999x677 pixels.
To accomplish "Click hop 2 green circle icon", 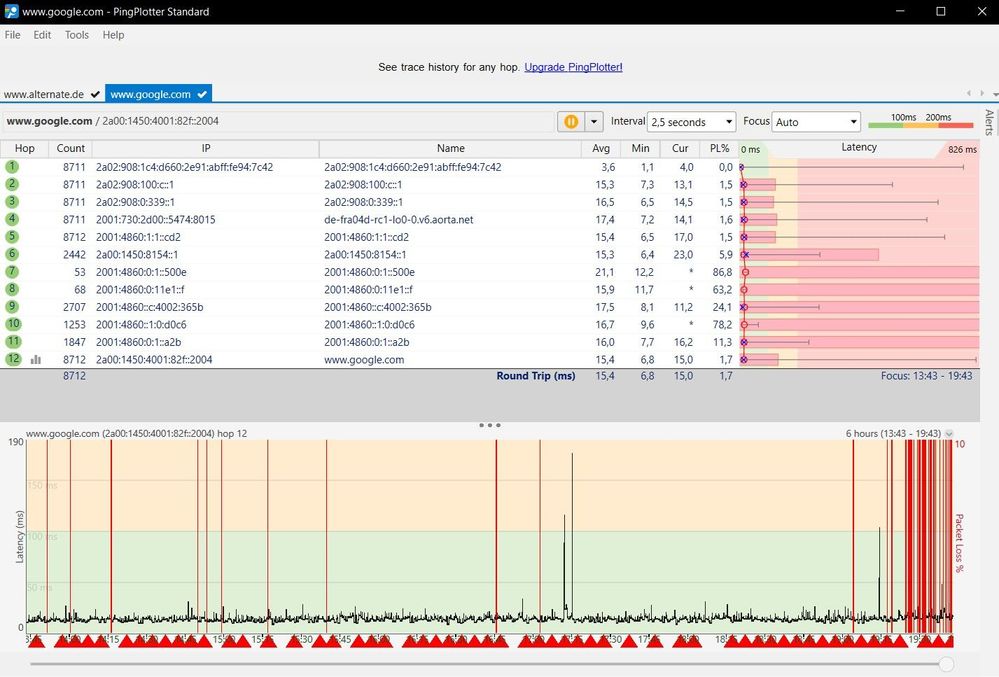I will pos(12,184).
